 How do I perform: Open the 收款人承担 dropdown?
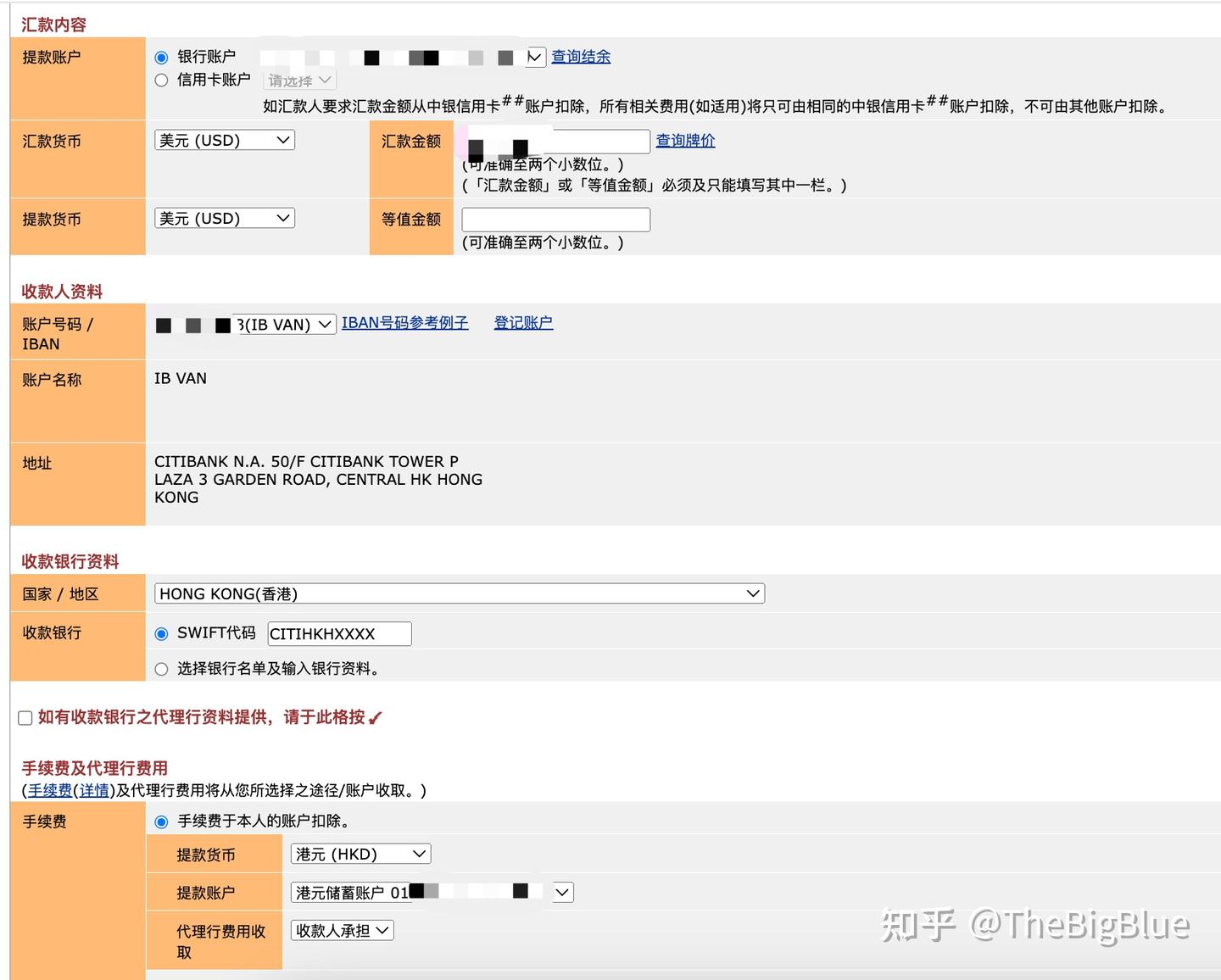point(343,930)
